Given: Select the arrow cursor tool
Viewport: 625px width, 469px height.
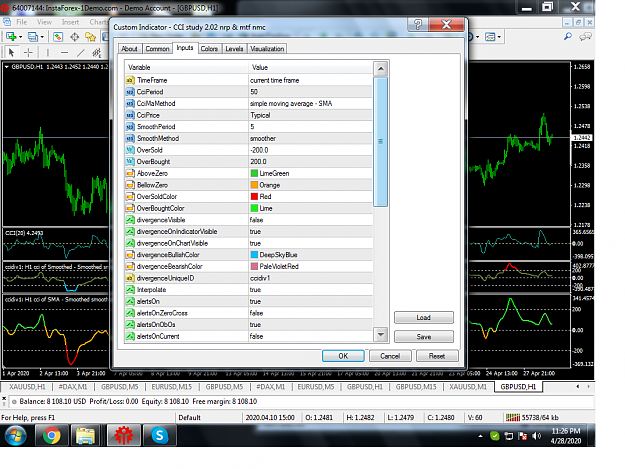Looking at the screenshot, I should 12,52.
